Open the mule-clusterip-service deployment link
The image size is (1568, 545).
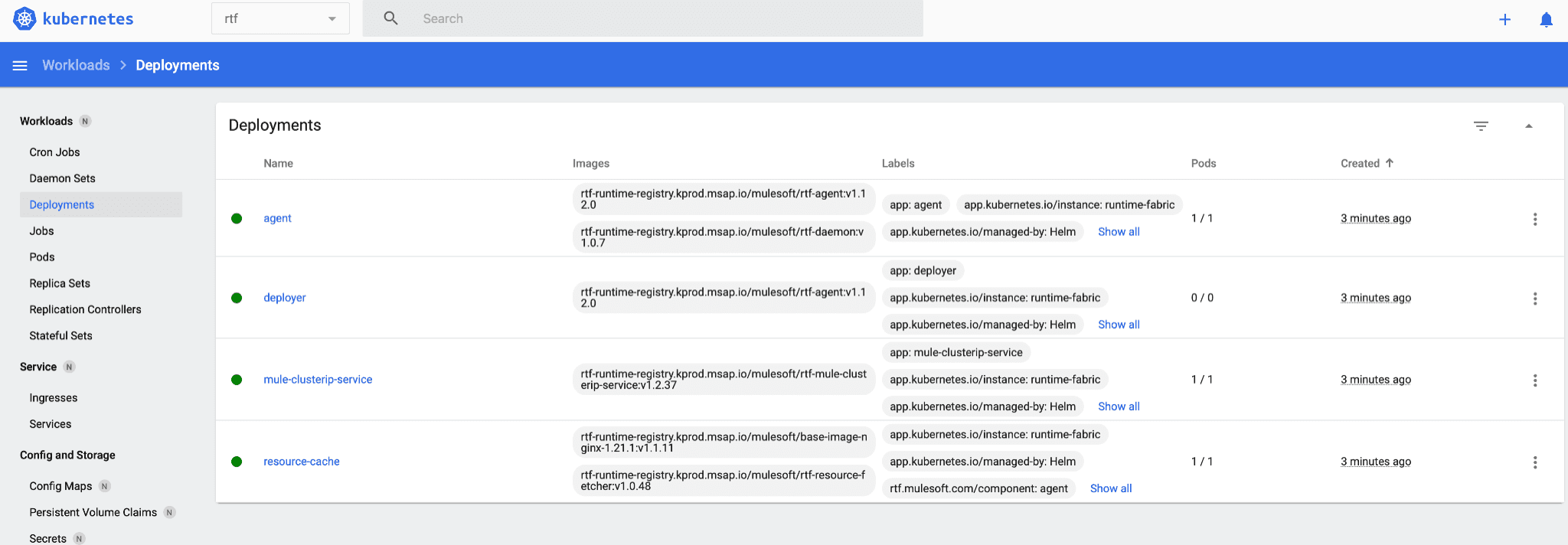(318, 380)
